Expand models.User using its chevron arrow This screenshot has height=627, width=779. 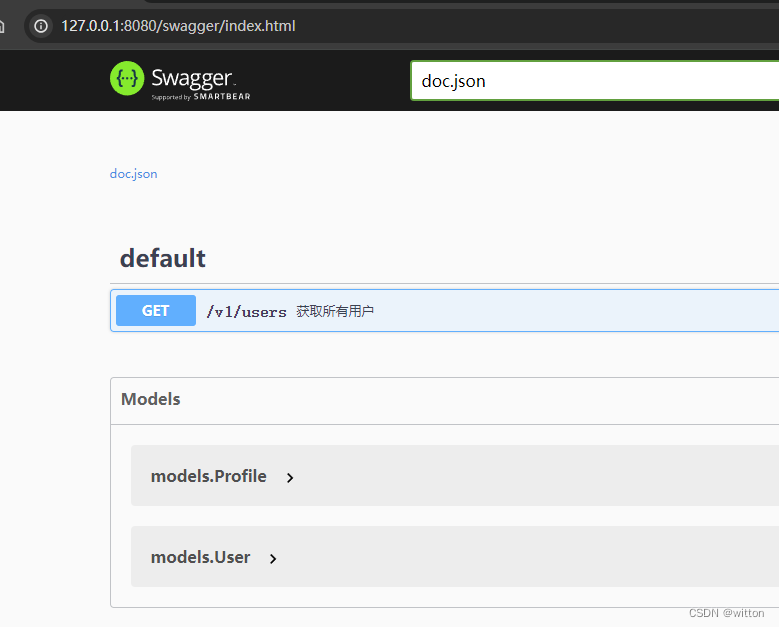(x=273, y=559)
